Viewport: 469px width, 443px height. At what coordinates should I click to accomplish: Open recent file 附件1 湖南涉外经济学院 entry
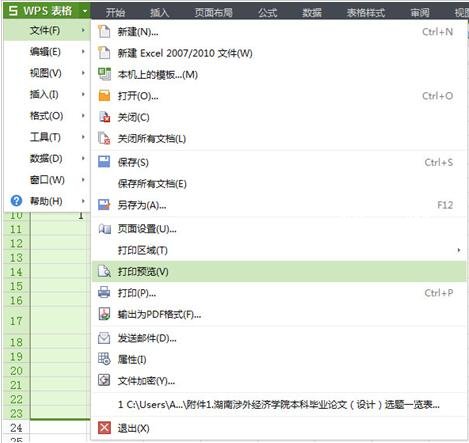coord(279,405)
